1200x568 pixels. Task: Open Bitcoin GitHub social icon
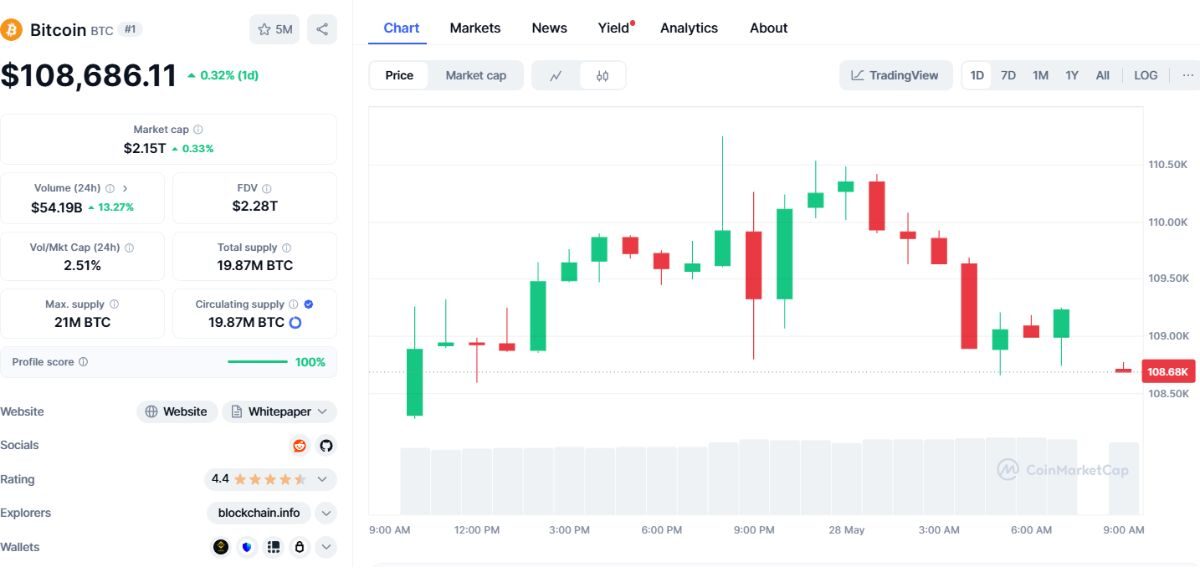click(x=326, y=445)
